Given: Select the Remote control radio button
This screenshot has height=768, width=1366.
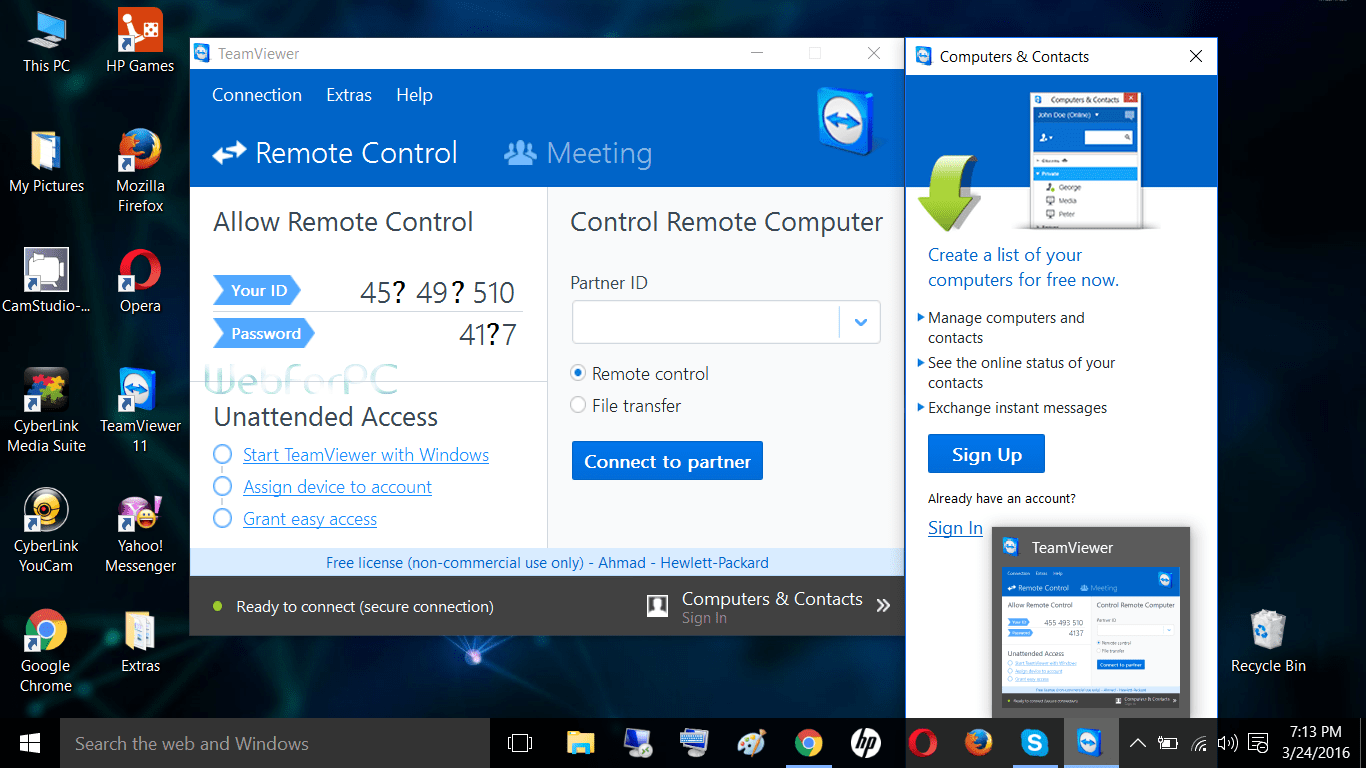Looking at the screenshot, I should coord(578,373).
